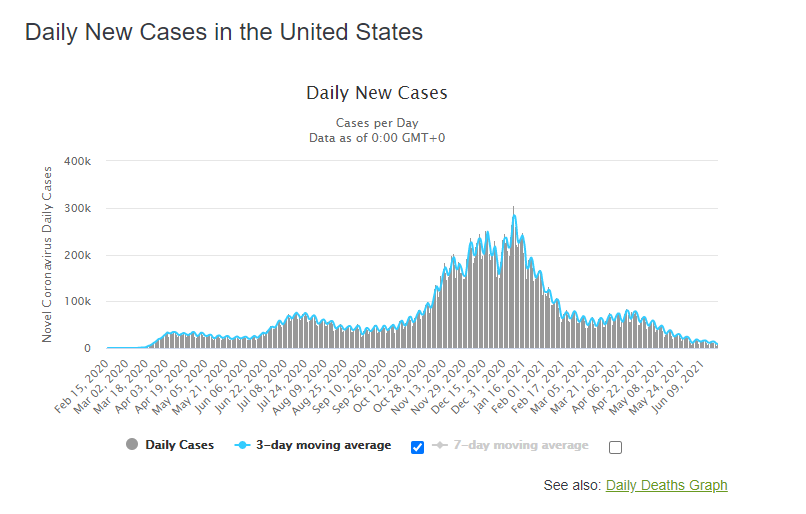Open the Daily Deaths Graph link
806x514 pixels.
tap(666, 485)
